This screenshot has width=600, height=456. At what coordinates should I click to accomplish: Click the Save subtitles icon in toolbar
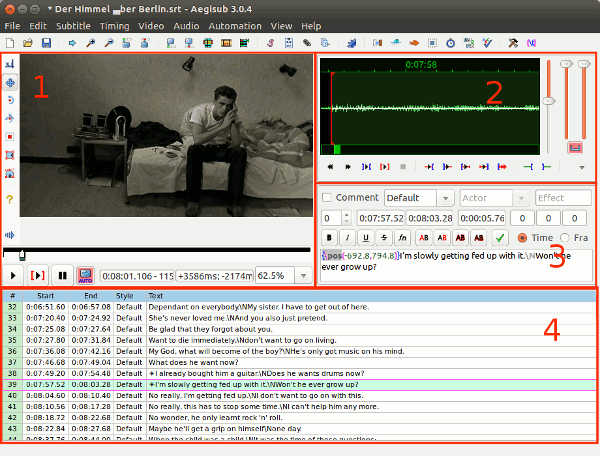tap(46, 43)
